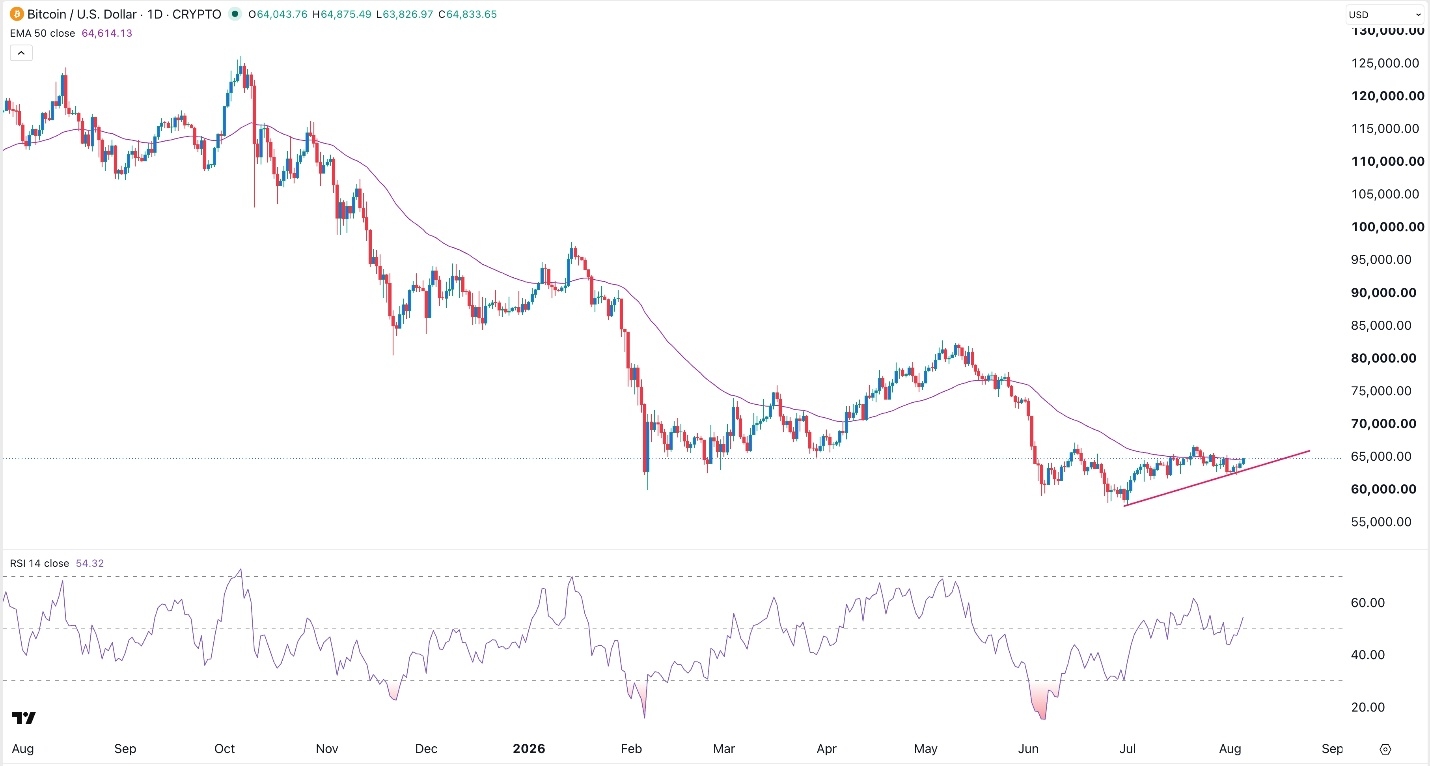Select the RSI 14 close indicator legend
This screenshot has width=1430, height=766.
click(40, 563)
